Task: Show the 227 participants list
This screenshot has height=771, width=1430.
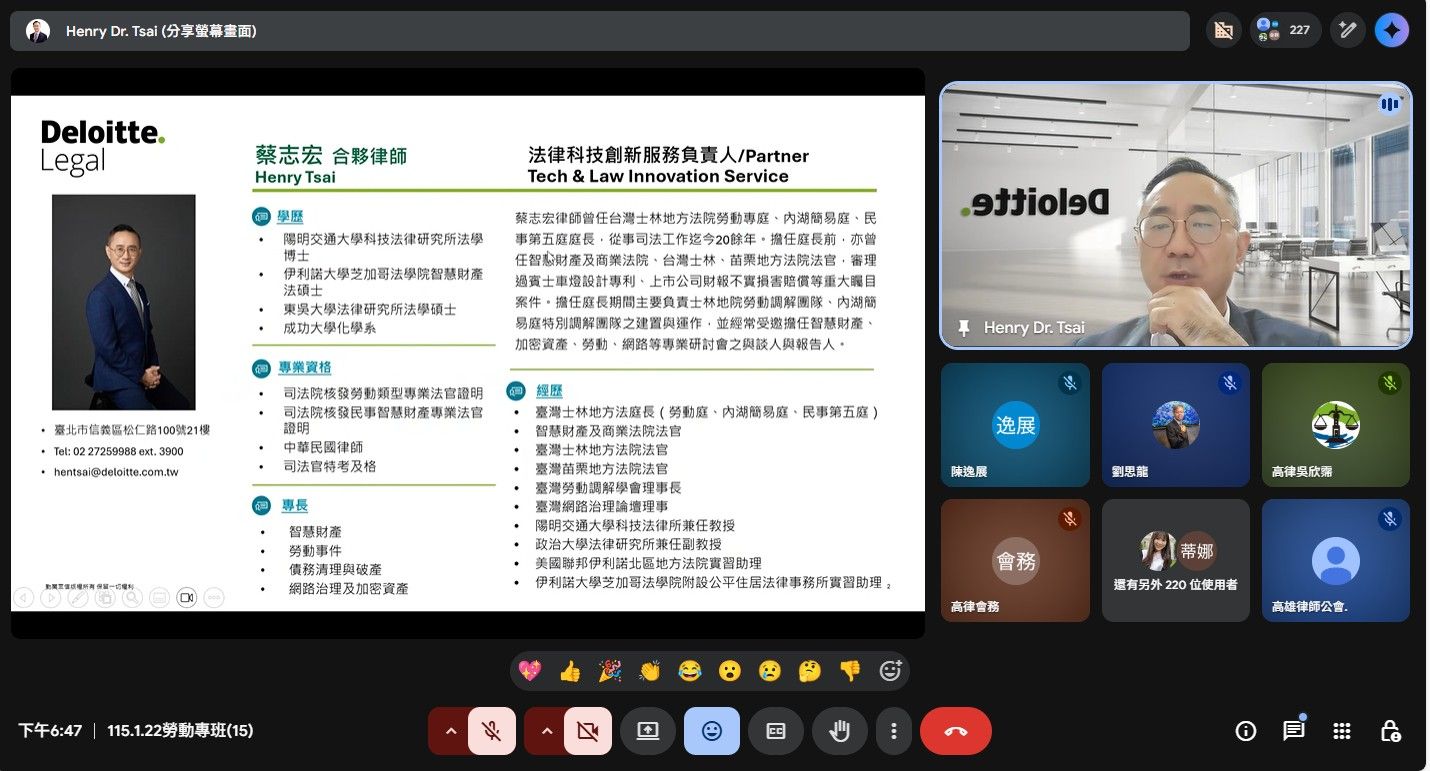Action: (x=1284, y=30)
